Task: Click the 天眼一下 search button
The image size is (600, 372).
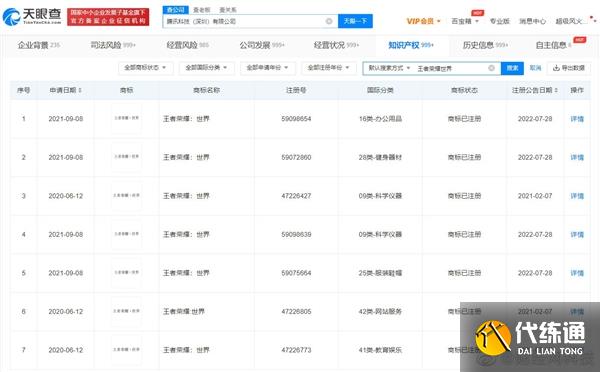Action: tap(355, 21)
